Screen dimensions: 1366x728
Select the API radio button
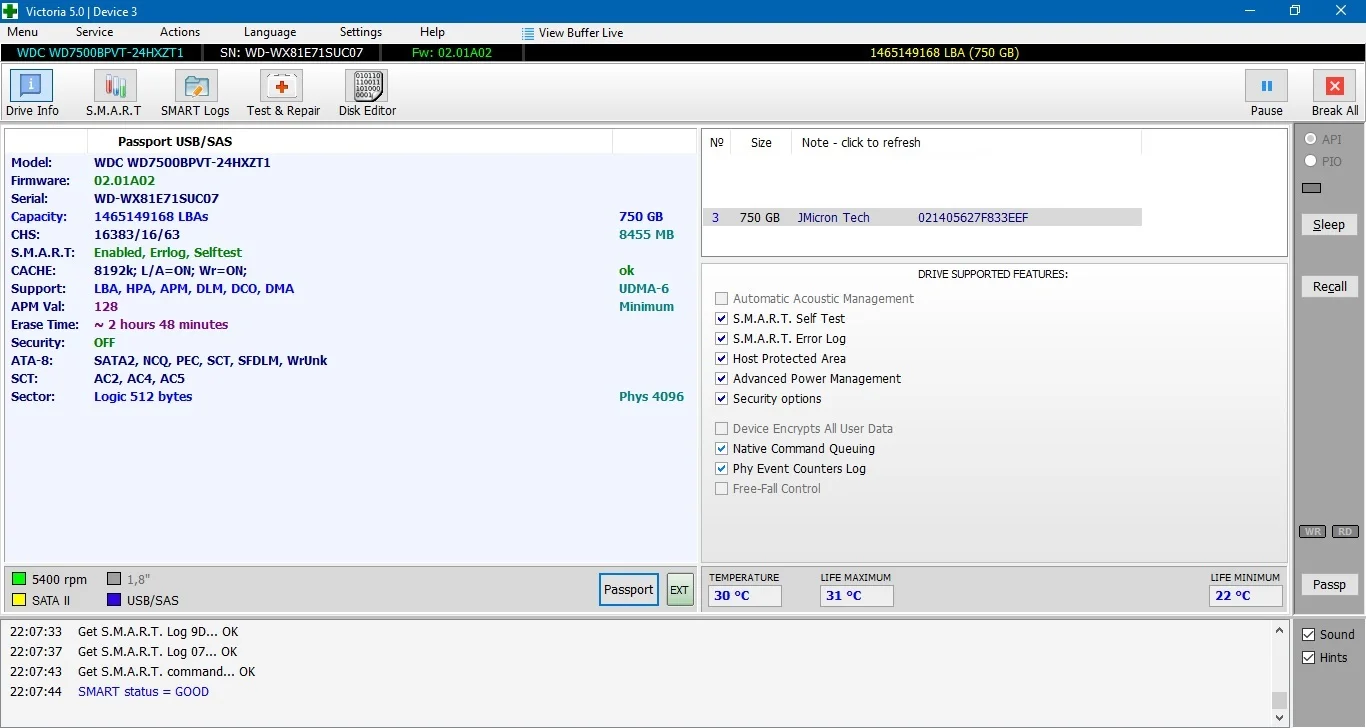(1310, 140)
